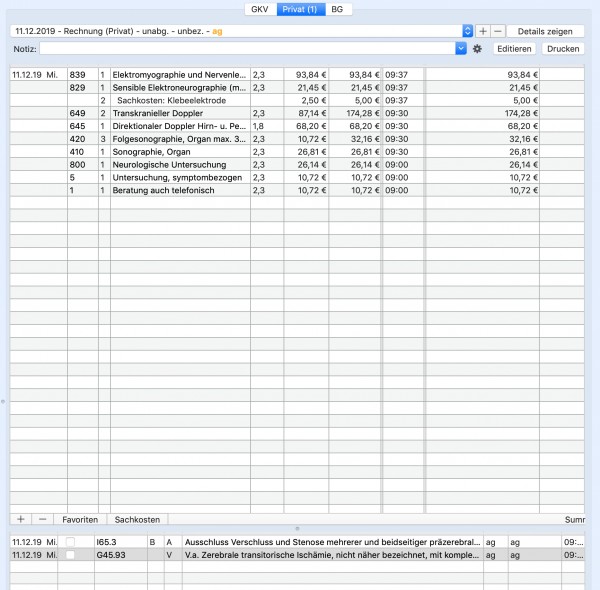Click single price 2,50 € for Klebeelektrode
This screenshot has width=600, height=590.
pos(314,100)
